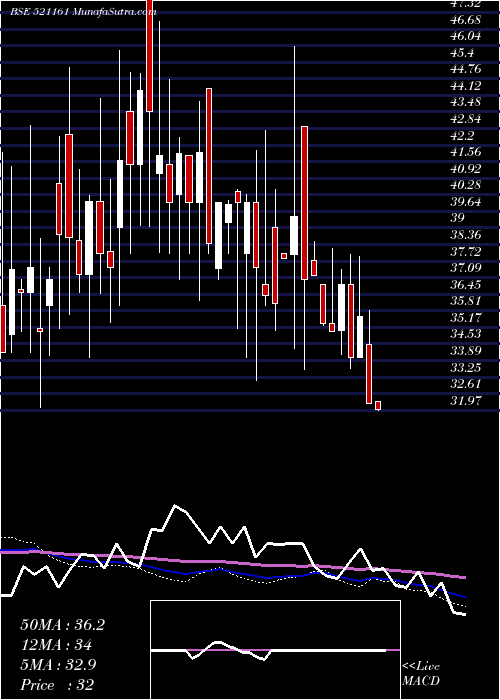
Task: Click the 44.76 price axis label
Action: (466, 70)
